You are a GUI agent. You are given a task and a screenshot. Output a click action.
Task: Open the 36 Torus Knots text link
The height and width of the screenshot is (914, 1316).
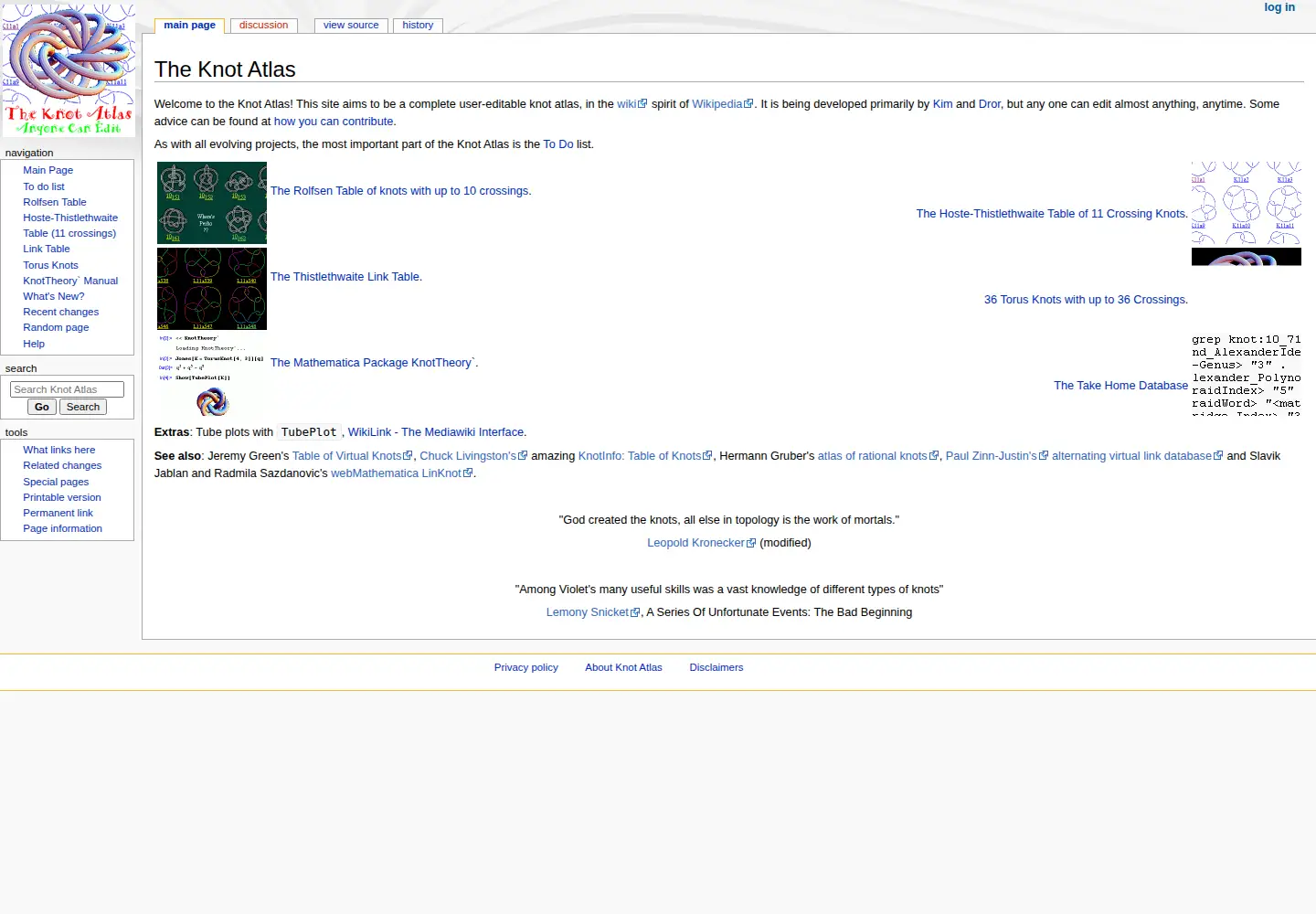pos(1086,300)
